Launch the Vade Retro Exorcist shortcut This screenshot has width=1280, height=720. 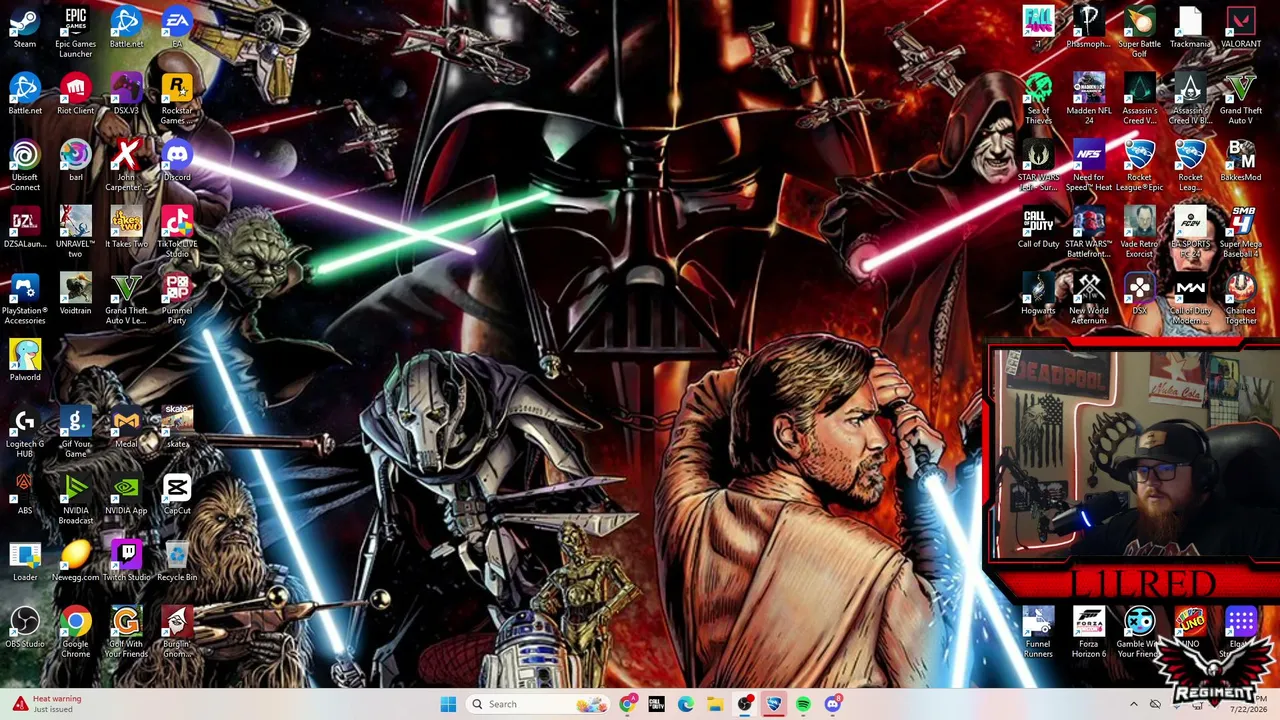click(x=1140, y=232)
